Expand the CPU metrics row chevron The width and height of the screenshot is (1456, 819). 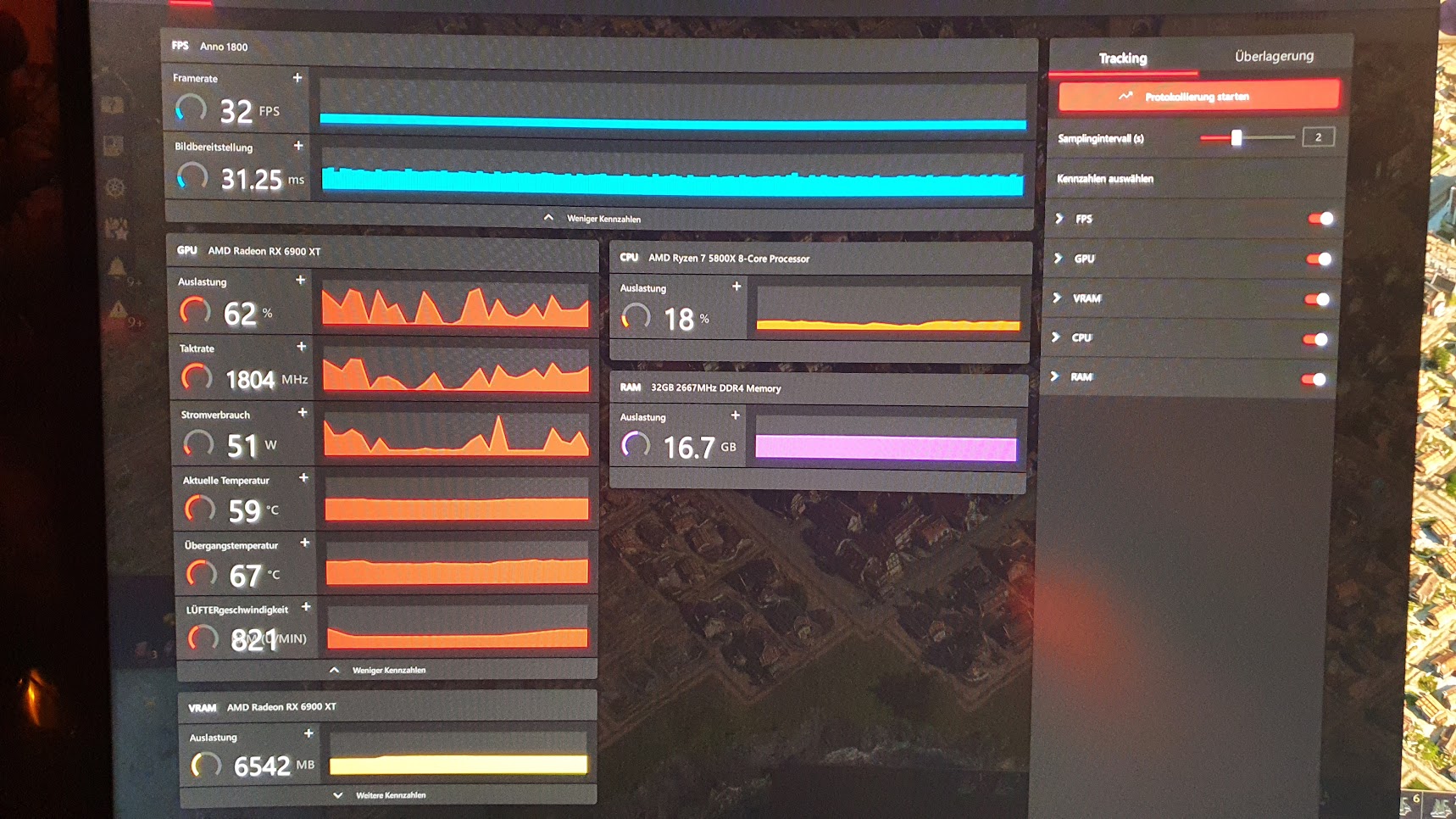tap(1056, 337)
